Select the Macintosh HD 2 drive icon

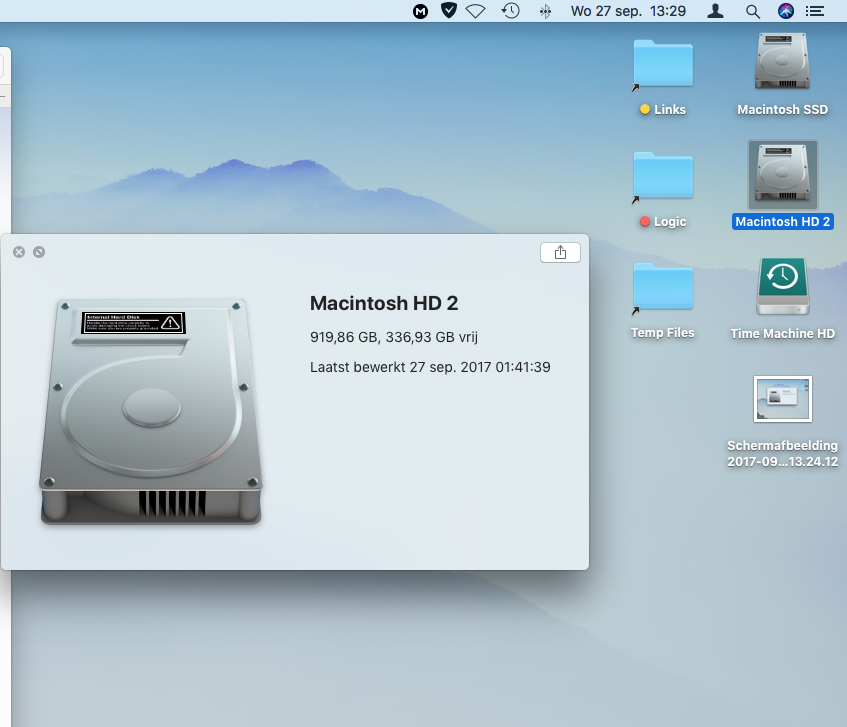coord(783,174)
